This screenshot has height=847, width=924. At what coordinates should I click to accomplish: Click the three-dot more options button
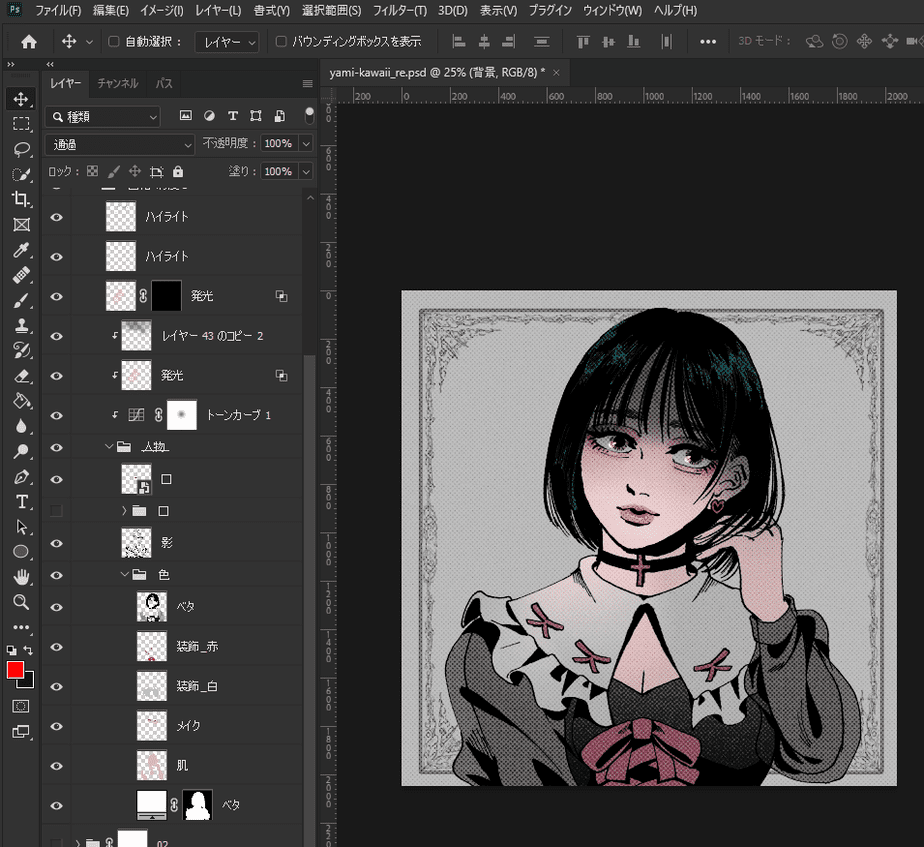[x=708, y=42]
